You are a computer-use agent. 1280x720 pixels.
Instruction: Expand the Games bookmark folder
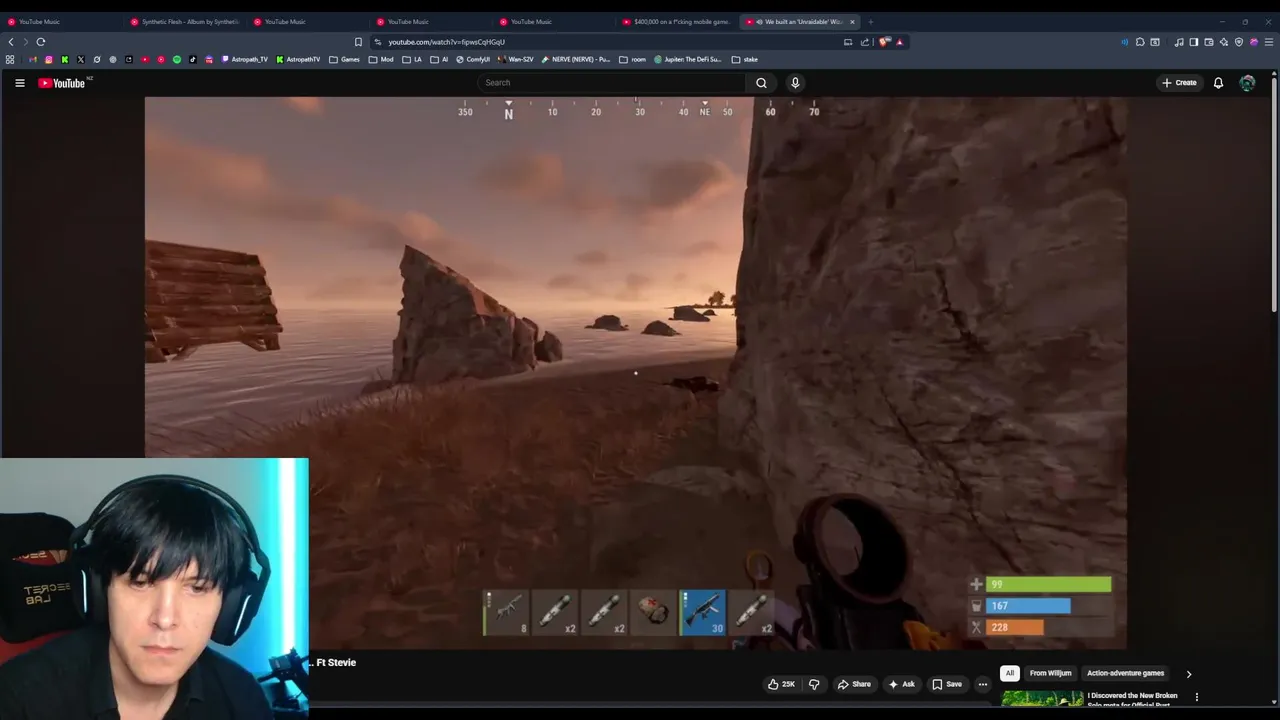[x=345, y=60]
